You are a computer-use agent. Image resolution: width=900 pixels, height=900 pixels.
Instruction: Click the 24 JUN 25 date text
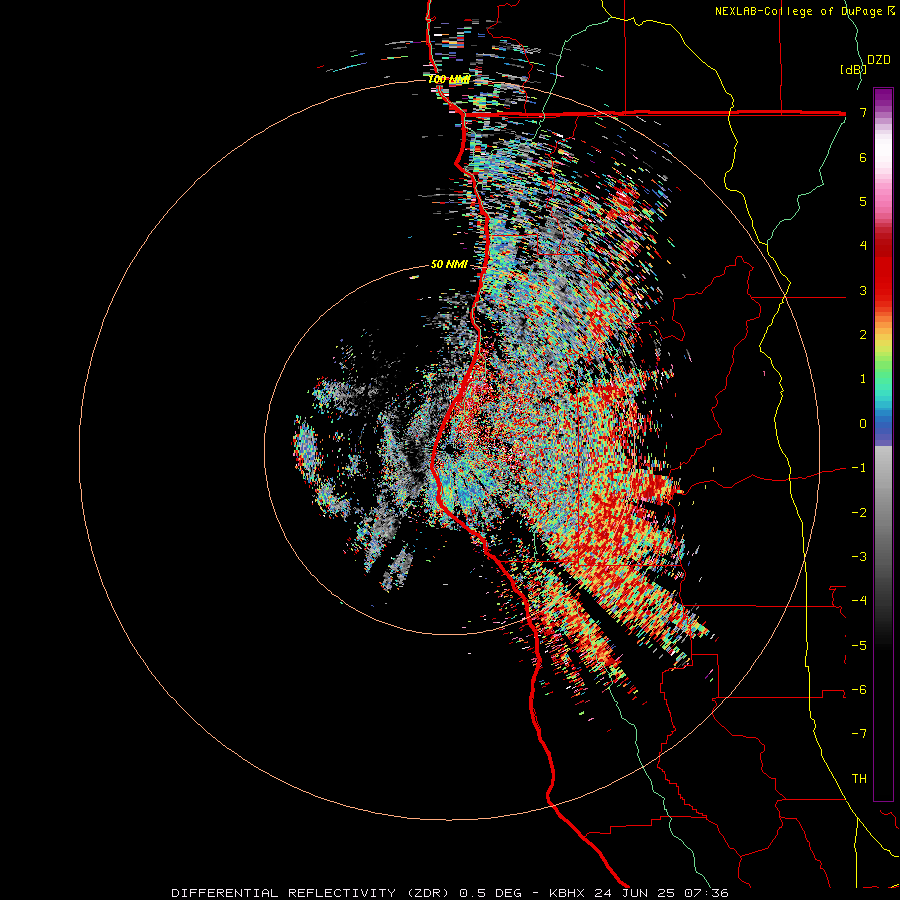click(x=636, y=893)
